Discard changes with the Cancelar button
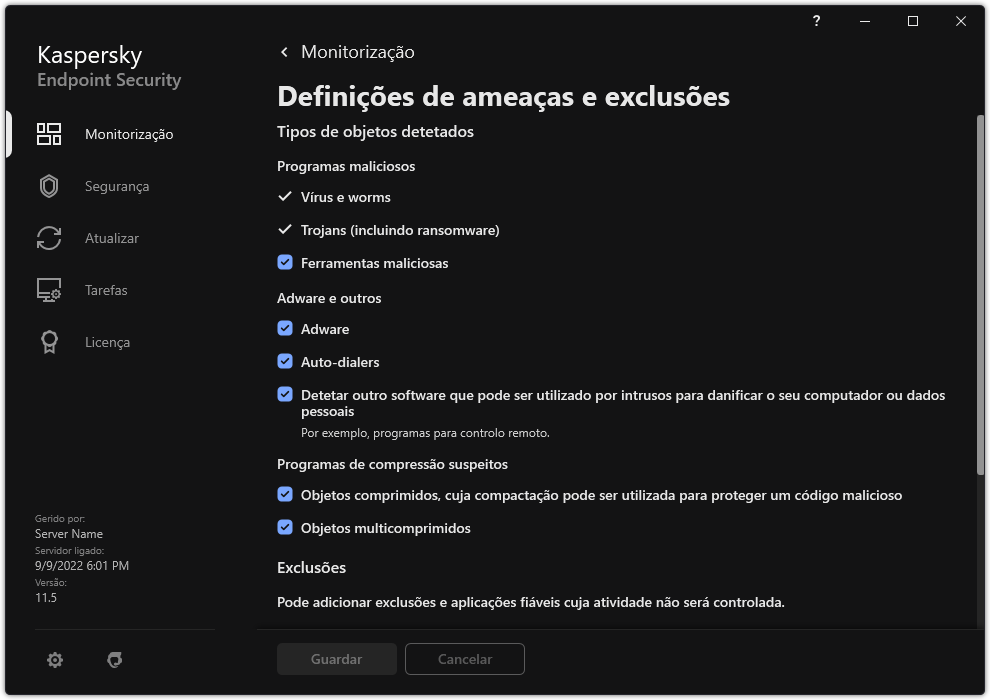 pos(464,658)
